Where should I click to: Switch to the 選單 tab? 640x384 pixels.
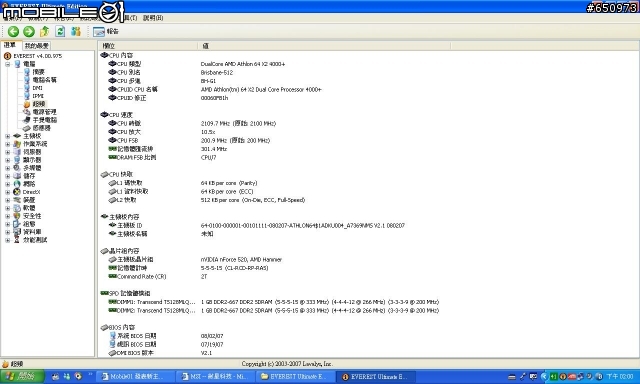pyautogui.click(x=10, y=45)
